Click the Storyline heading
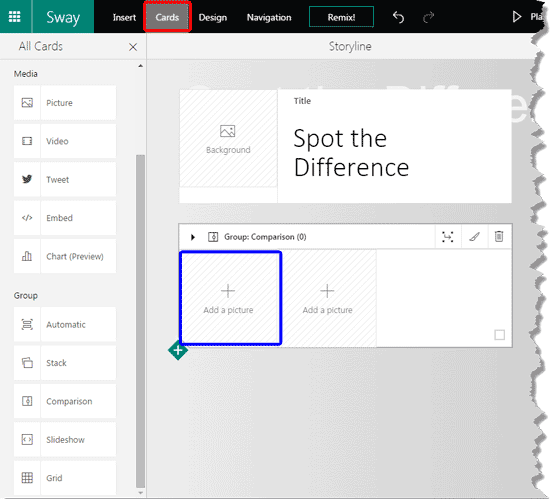The width and height of the screenshot is (550, 499). click(x=350, y=46)
